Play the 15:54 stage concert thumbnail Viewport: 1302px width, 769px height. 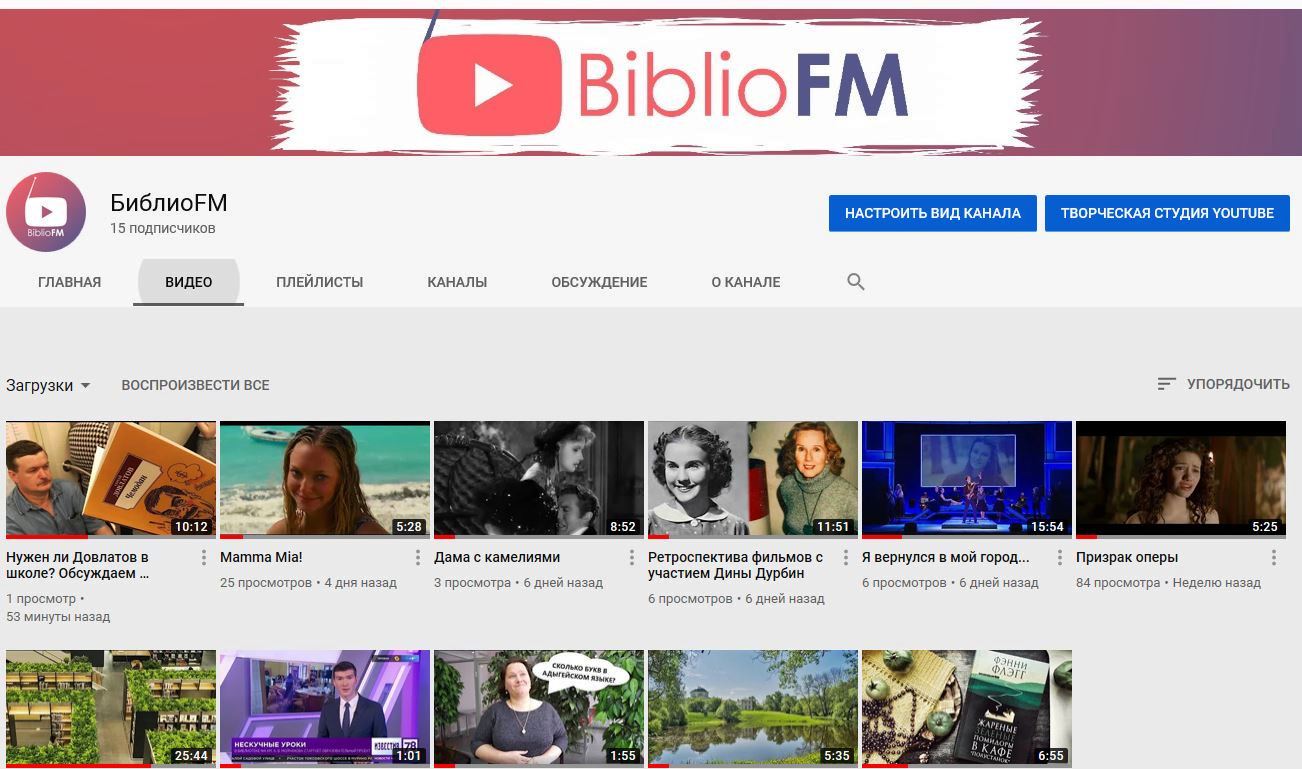pos(967,480)
